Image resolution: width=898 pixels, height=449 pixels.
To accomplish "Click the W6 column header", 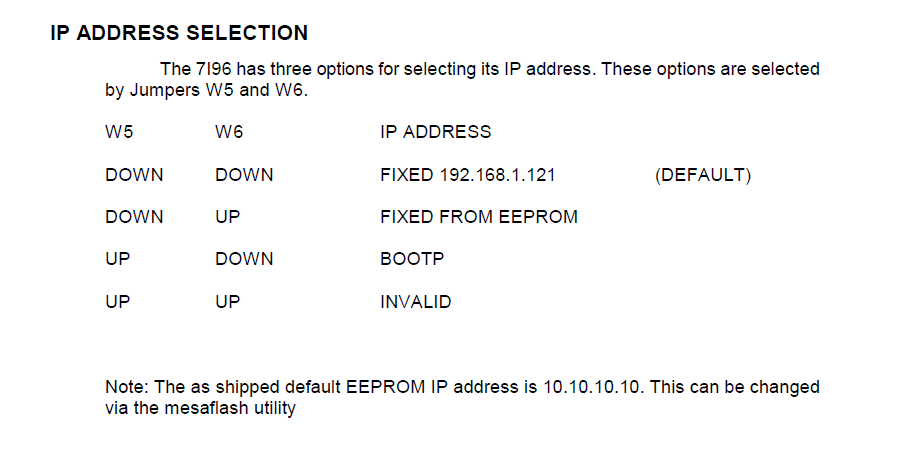I will tap(229, 132).
